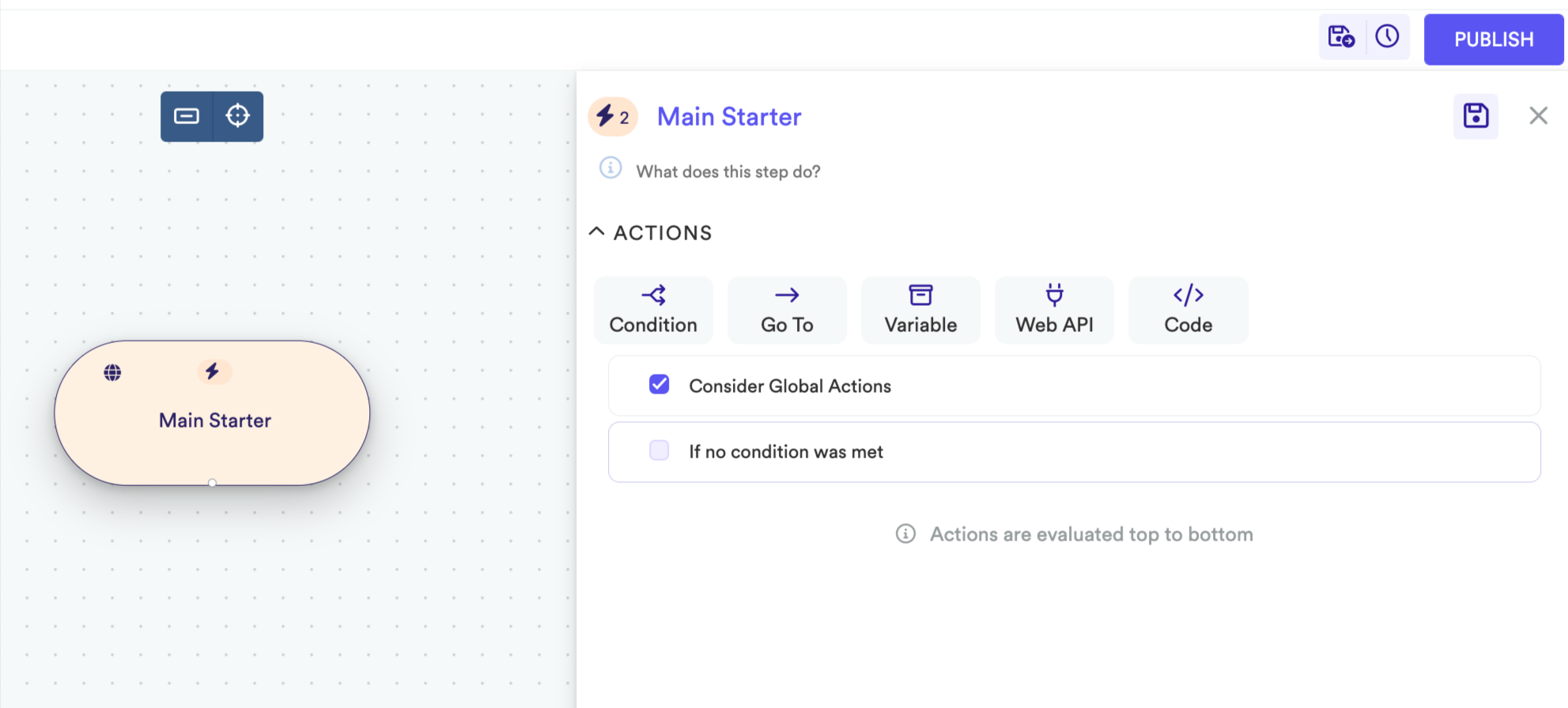Close the Main Starter panel
The image size is (1568, 708).
[1538, 116]
